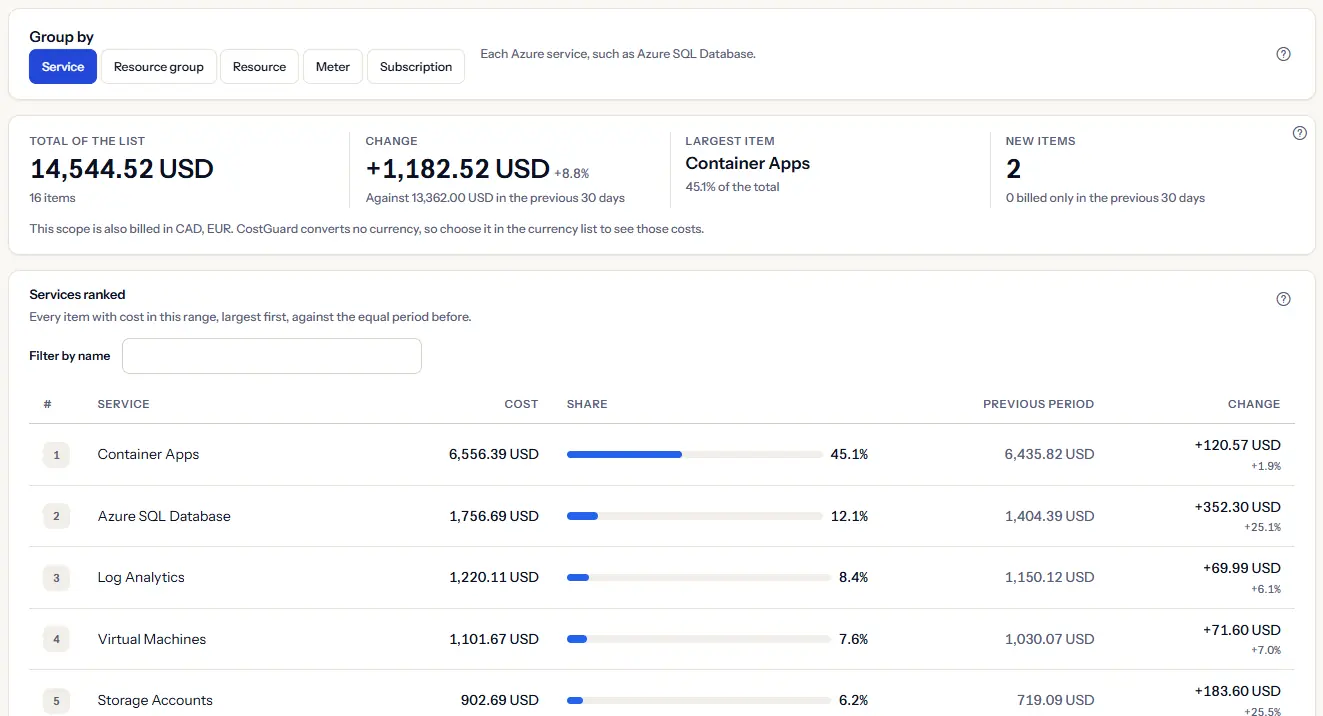Click the +1,182.52 USD change total

coord(458,168)
